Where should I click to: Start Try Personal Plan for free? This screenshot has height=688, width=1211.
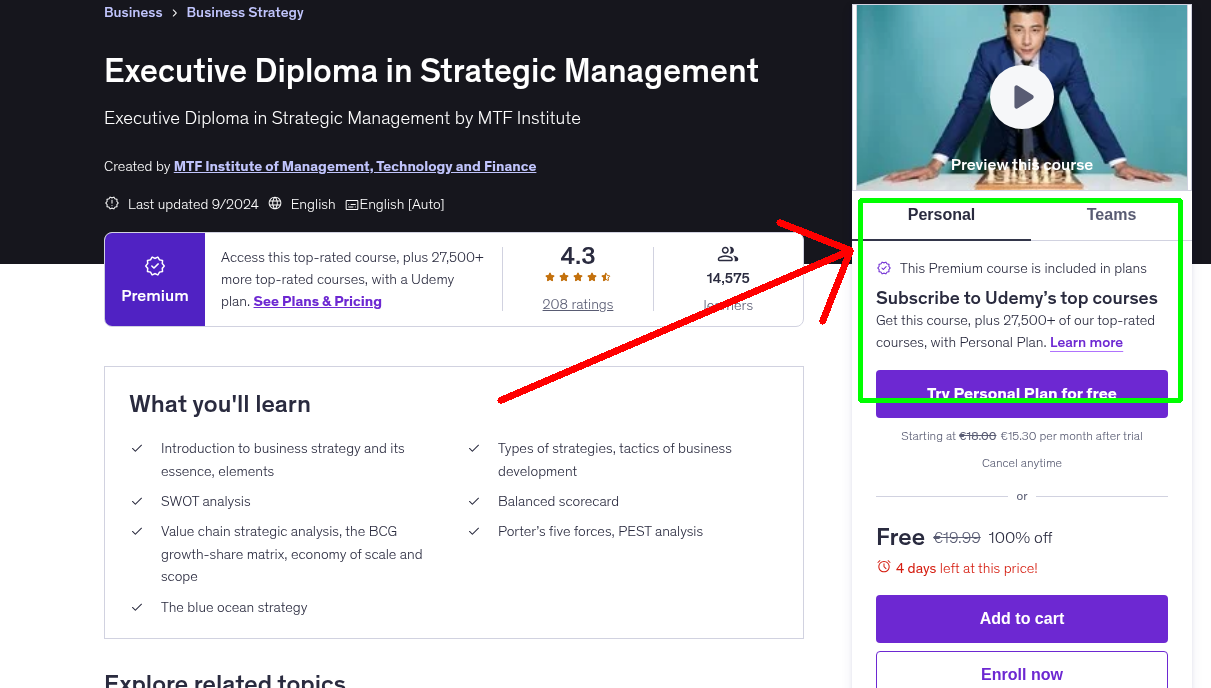[1022, 394]
